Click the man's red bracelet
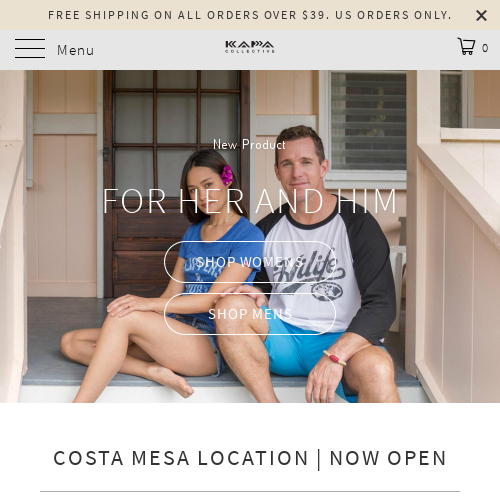The width and height of the screenshot is (500, 500). point(334,358)
